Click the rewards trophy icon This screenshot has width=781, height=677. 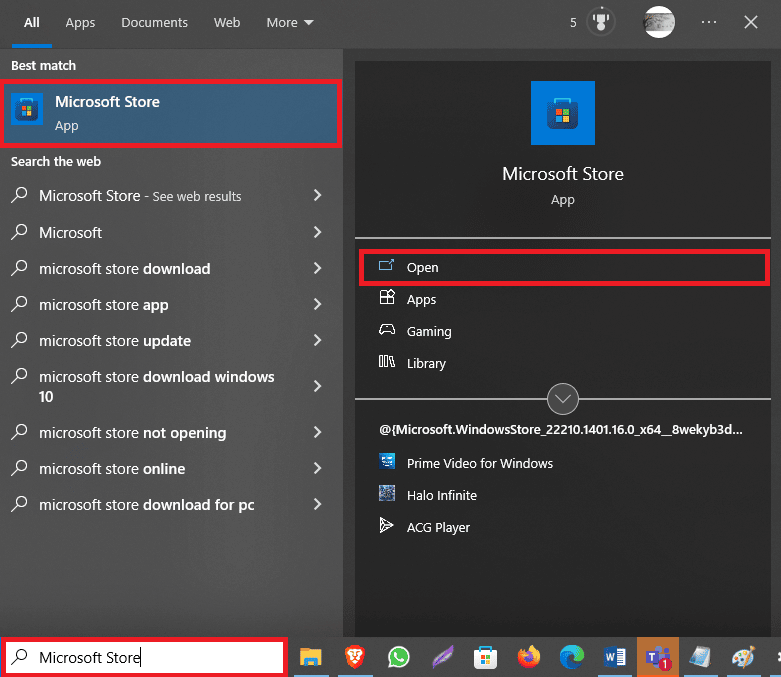[601, 22]
